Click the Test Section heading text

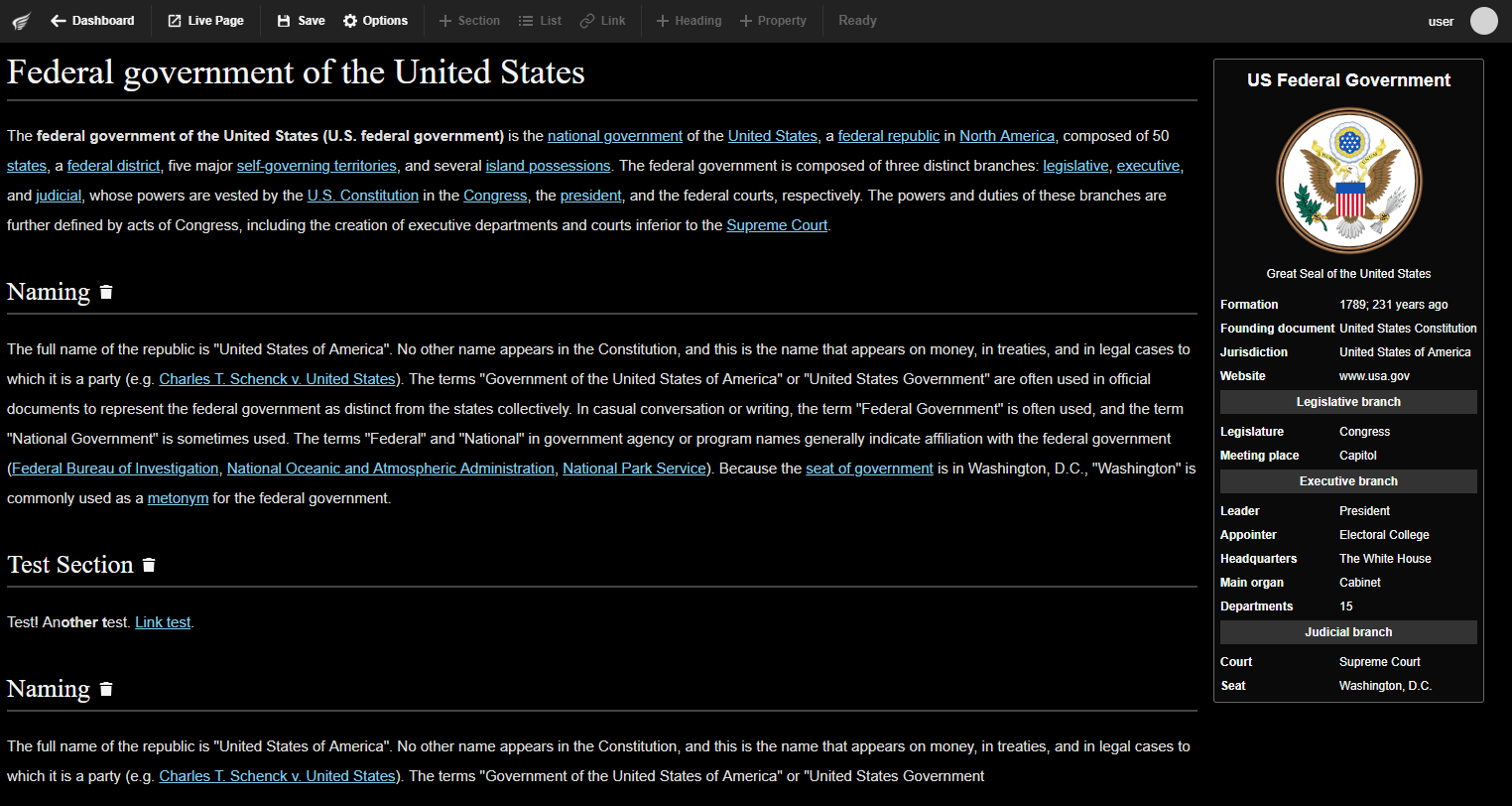click(70, 565)
